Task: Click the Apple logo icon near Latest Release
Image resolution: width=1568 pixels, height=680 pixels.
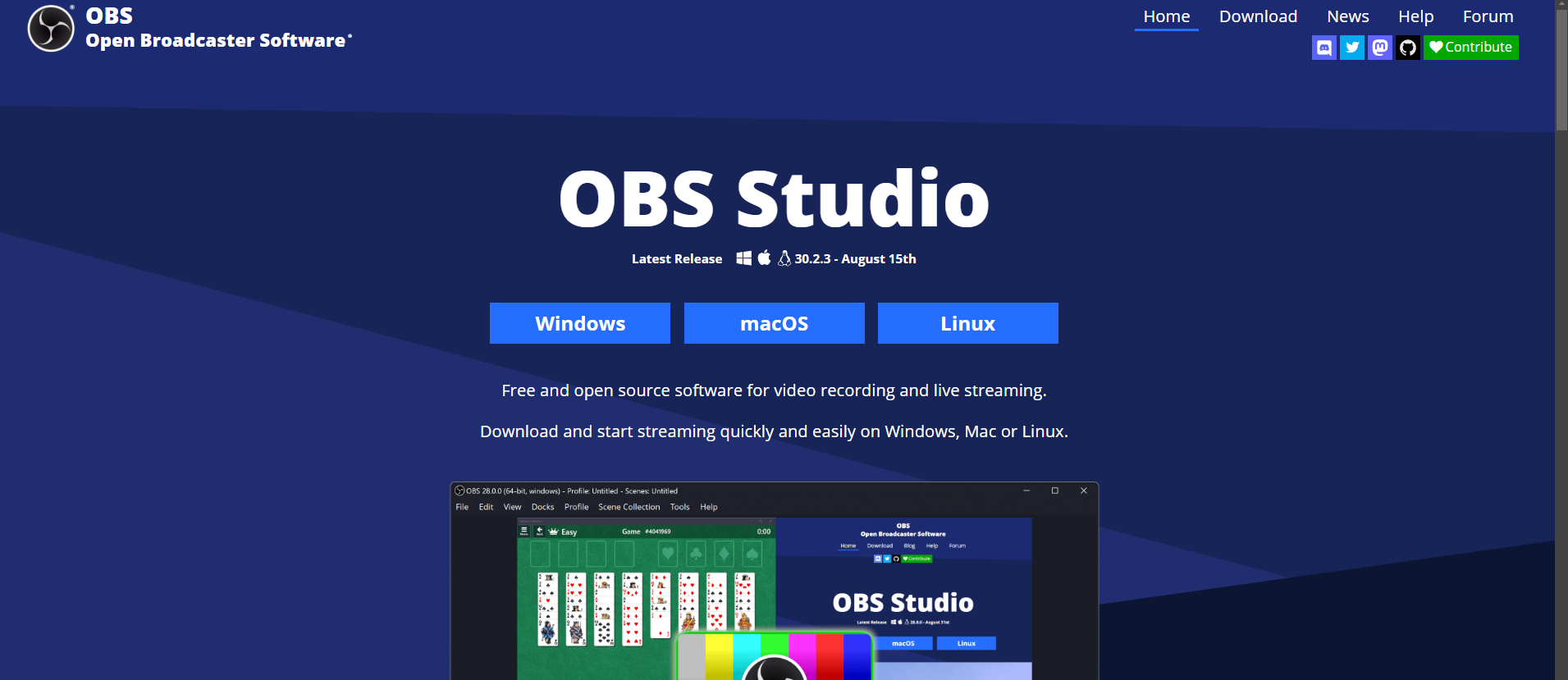Action: point(764,258)
